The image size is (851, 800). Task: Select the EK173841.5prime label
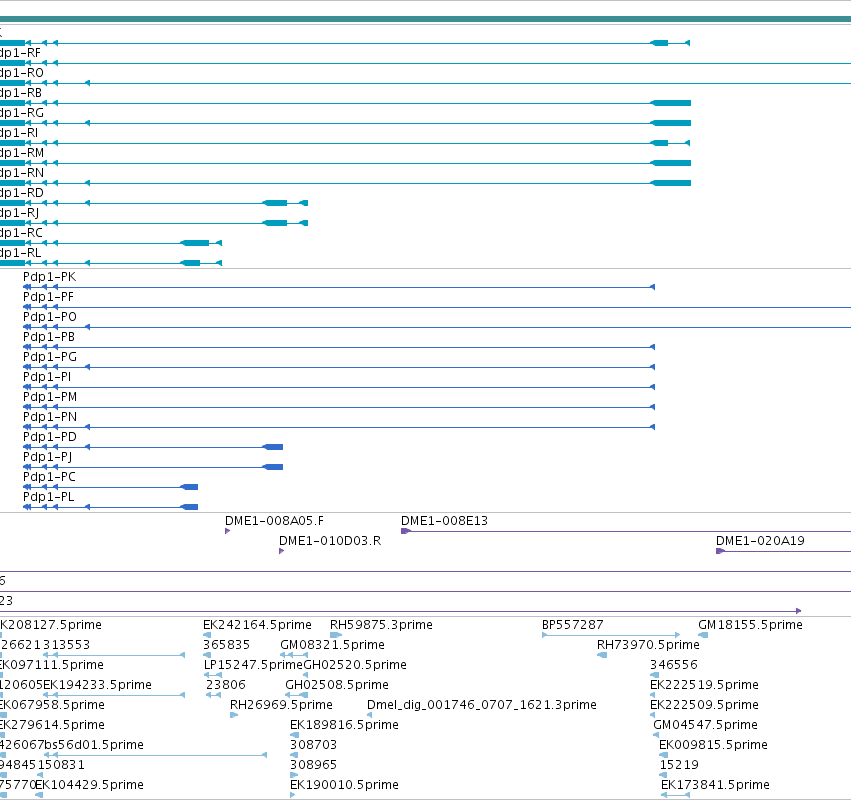(x=715, y=785)
